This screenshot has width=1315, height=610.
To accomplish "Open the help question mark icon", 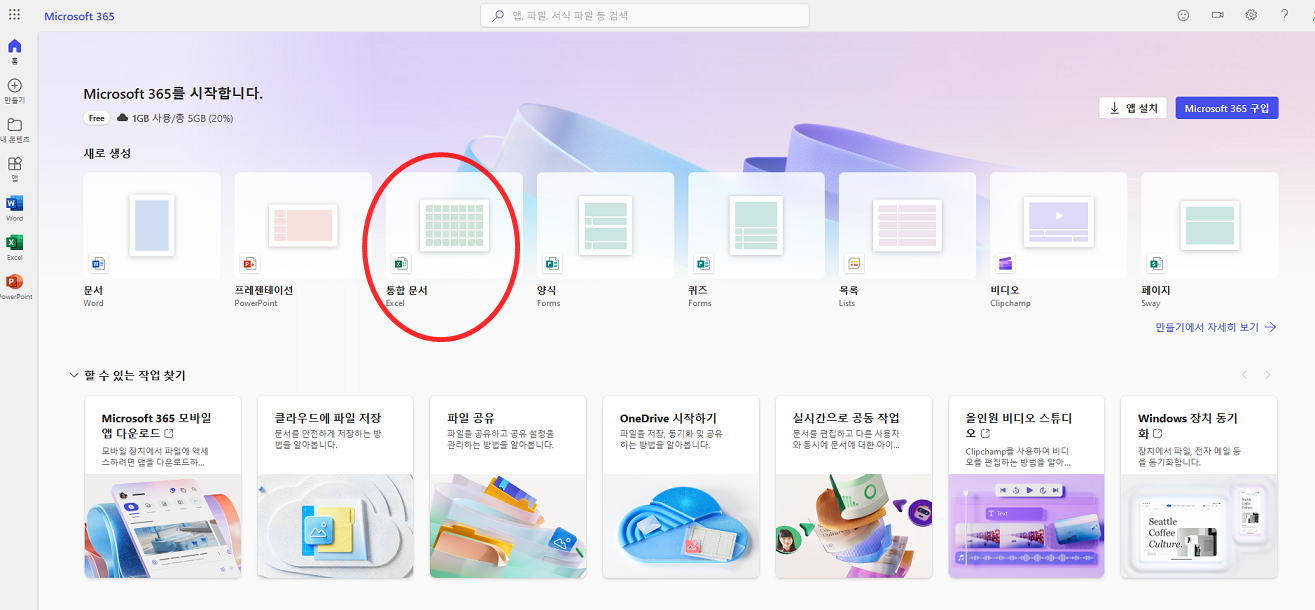I will pyautogui.click(x=1285, y=15).
